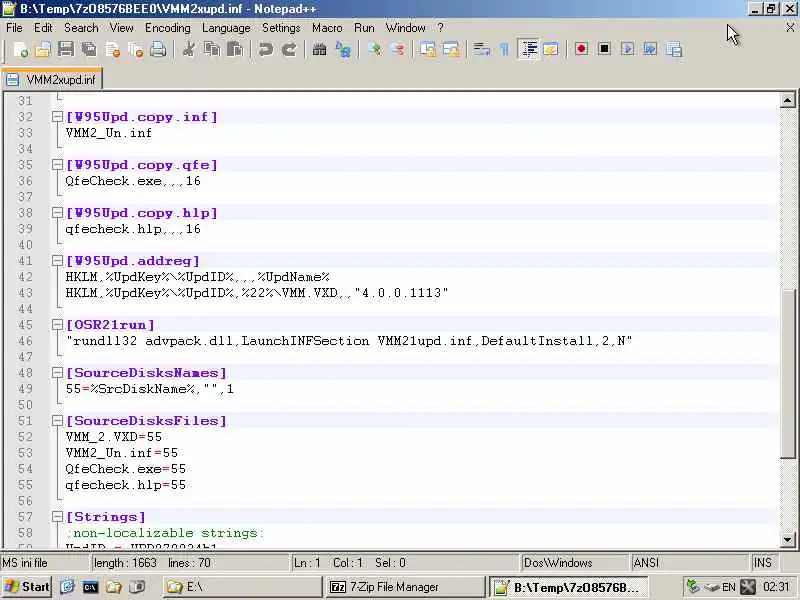Collapse the [W95Upd.copy.hlp] section fold
Screen dimensions: 800x600
click(57, 213)
